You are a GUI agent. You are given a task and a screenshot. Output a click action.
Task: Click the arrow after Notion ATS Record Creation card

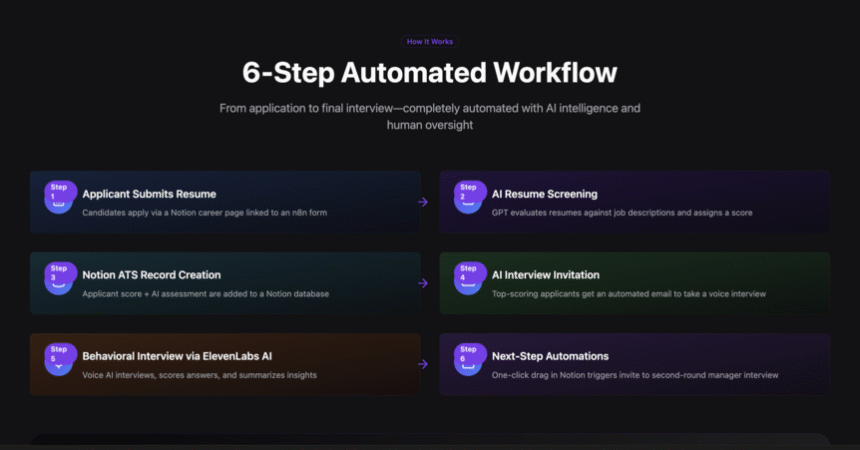pos(423,283)
